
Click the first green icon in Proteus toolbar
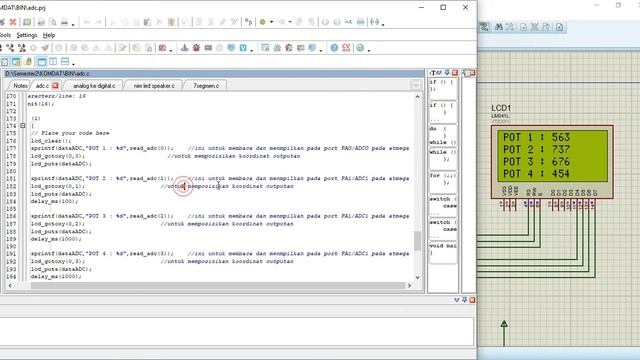484,27
